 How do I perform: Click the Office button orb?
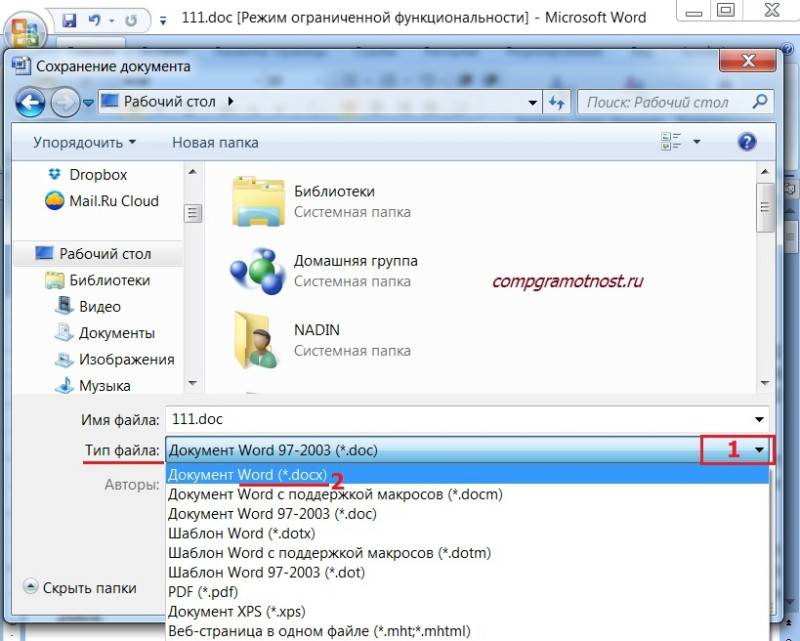click(x=24, y=27)
